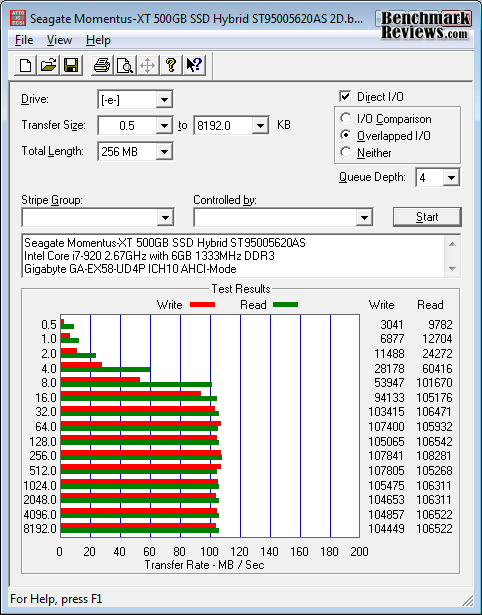Open About via yellow question mark icon
482x615 pixels.
click(171, 65)
